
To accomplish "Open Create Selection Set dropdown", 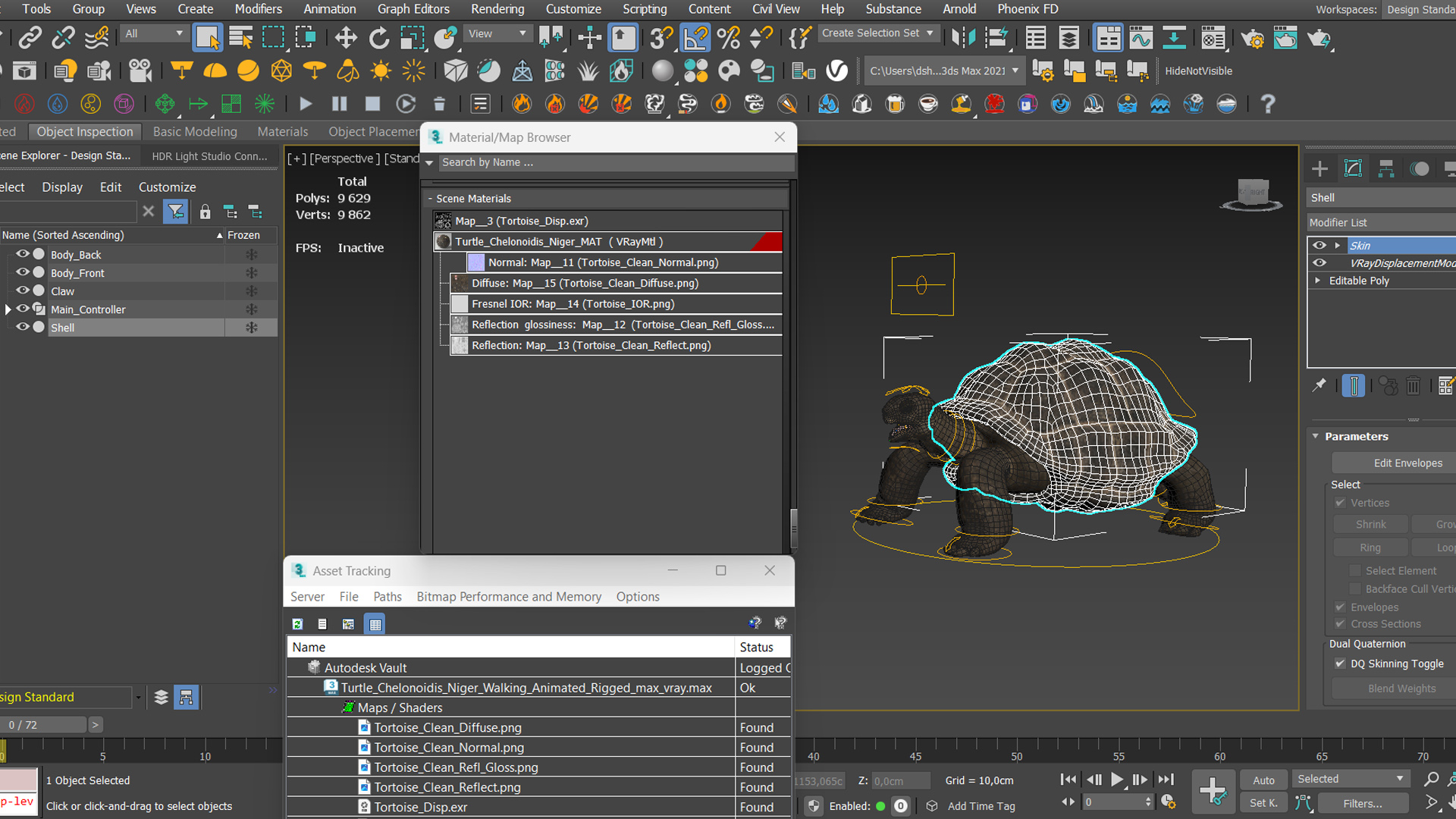I will (878, 33).
